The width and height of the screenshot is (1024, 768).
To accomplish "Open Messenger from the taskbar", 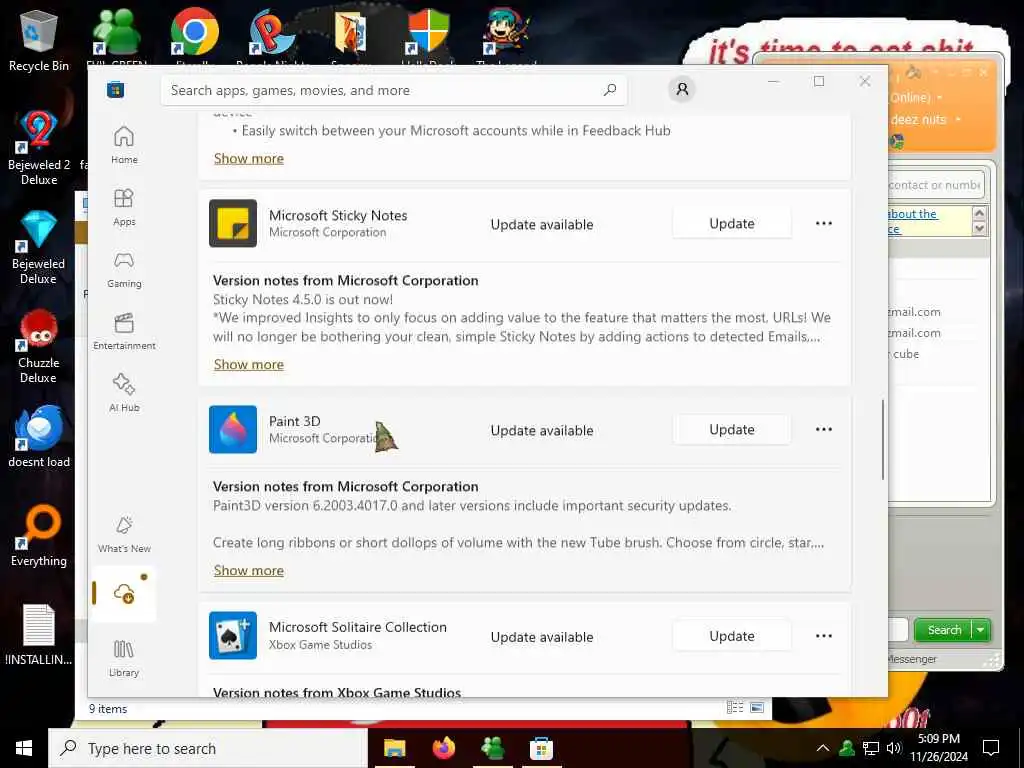I will [x=492, y=748].
